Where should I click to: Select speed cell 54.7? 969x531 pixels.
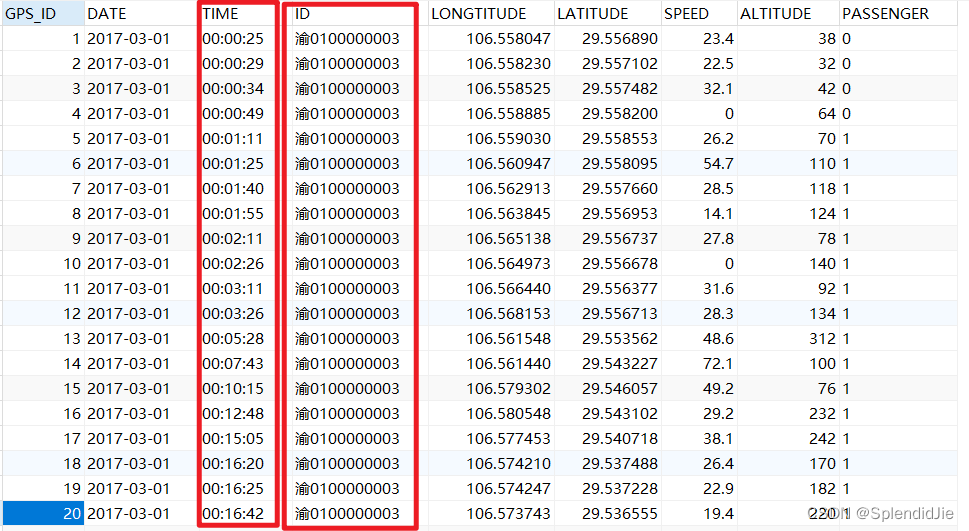[718, 164]
